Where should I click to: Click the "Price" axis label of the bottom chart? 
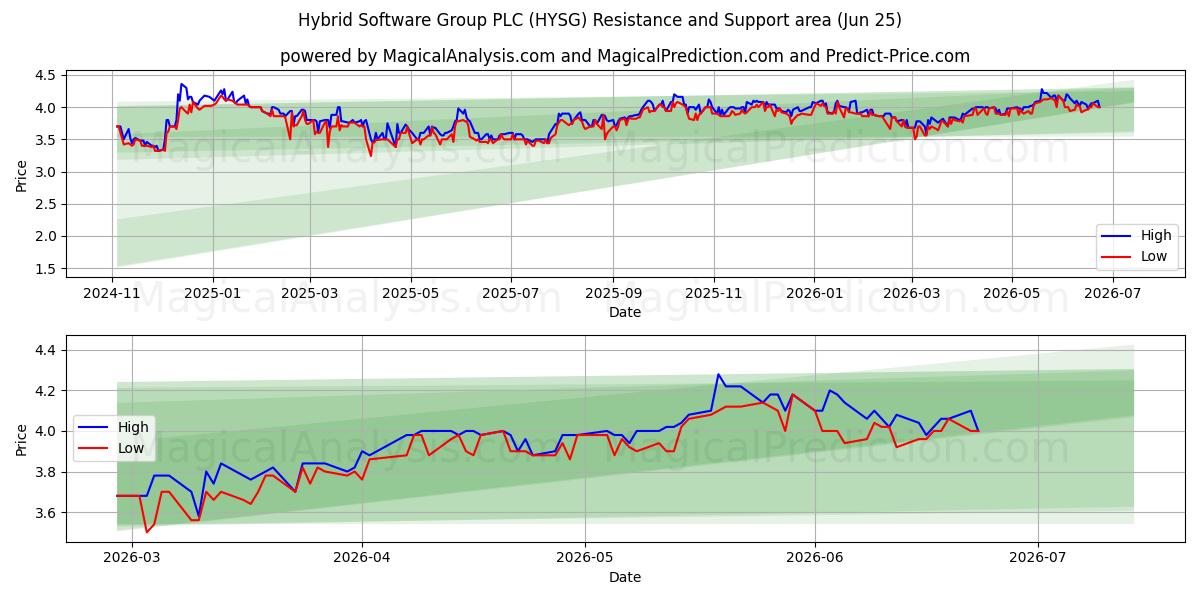(x=22, y=439)
